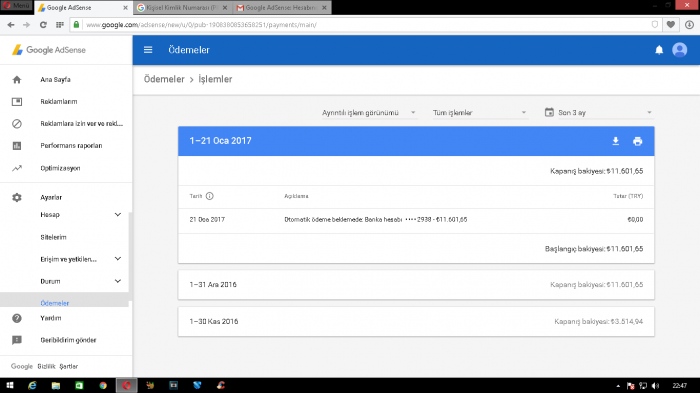The height and width of the screenshot is (393, 700).
Task: Select Sitelerim in the sidebar
Action: click(53, 237)
